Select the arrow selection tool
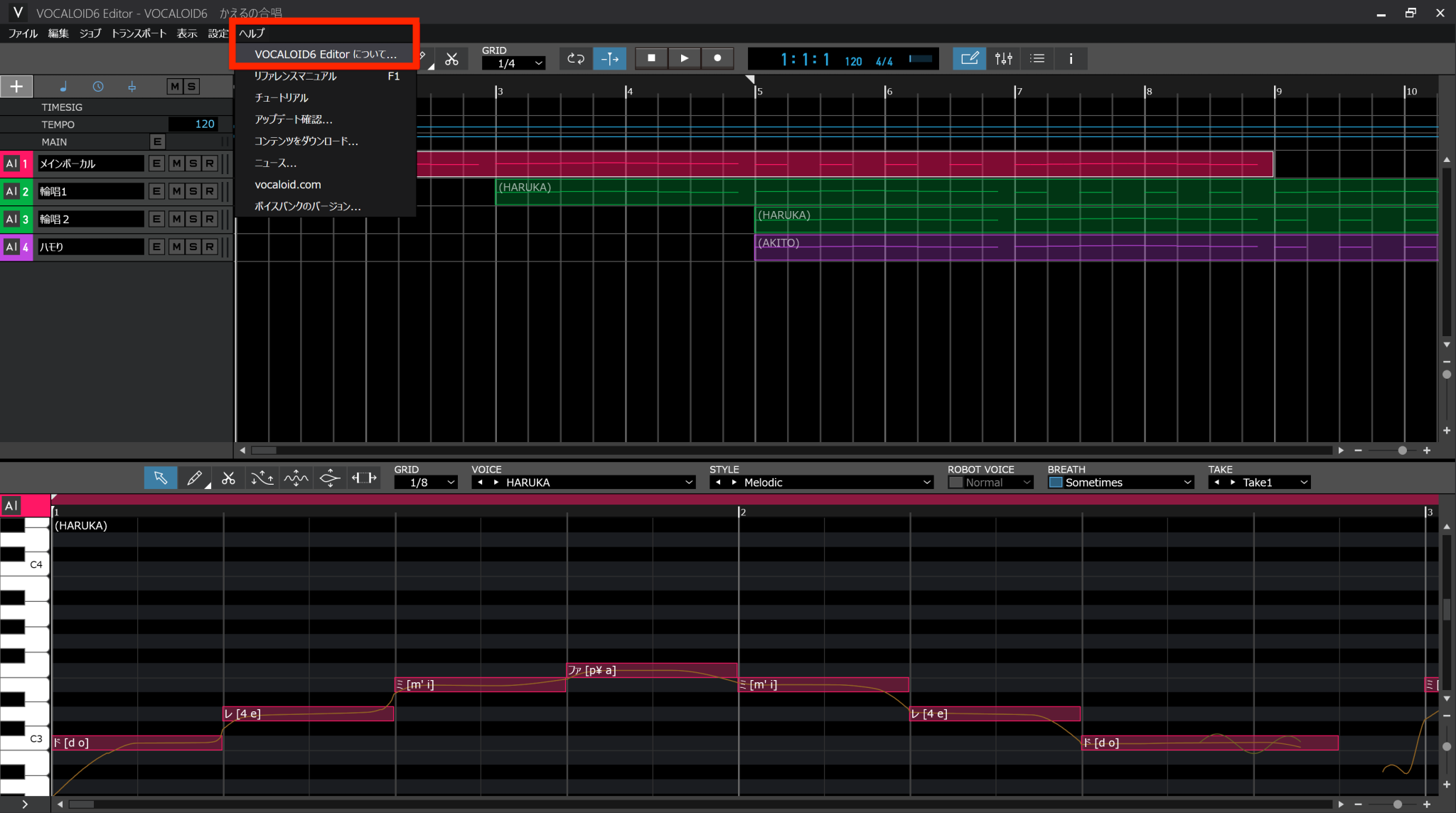The image size is (1456, 813). 160,478
